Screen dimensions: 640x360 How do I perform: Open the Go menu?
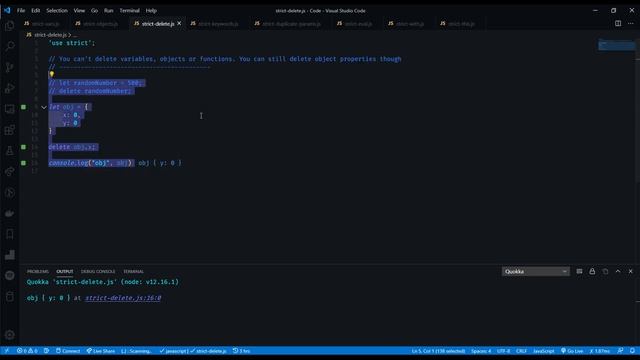pyautogui.click(x=94, y=11)
